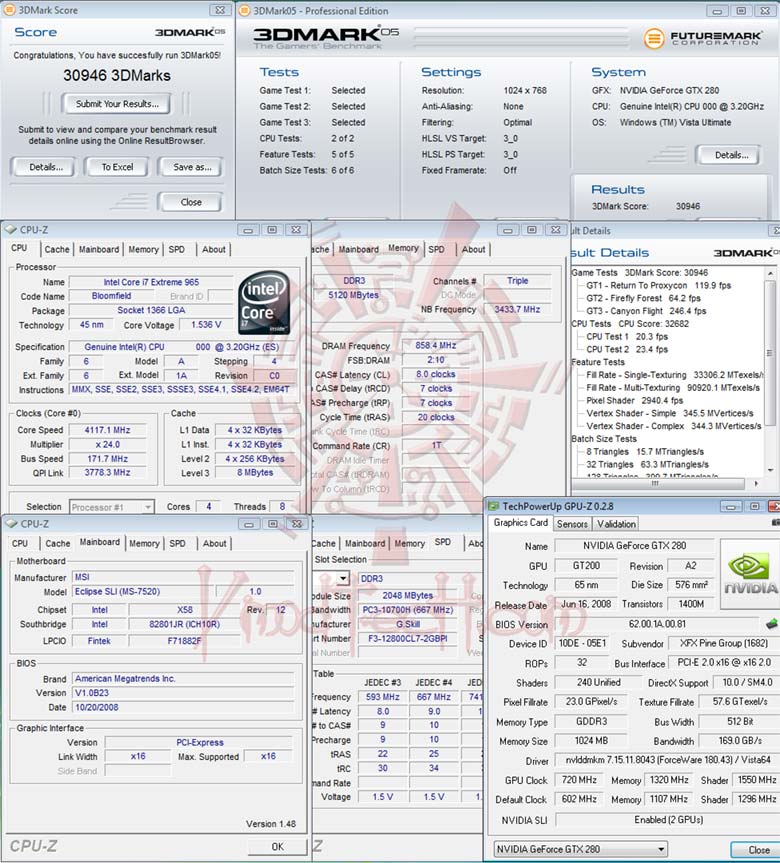Click Details in the 3DMark Score window
The image size is (780, 863).
click(46, 167)
